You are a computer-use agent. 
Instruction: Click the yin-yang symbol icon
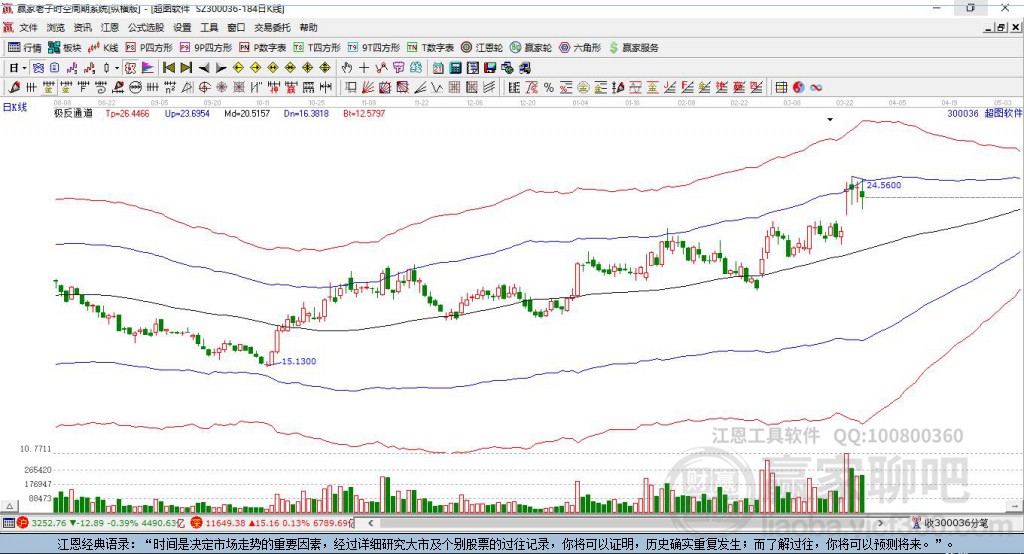799,88
